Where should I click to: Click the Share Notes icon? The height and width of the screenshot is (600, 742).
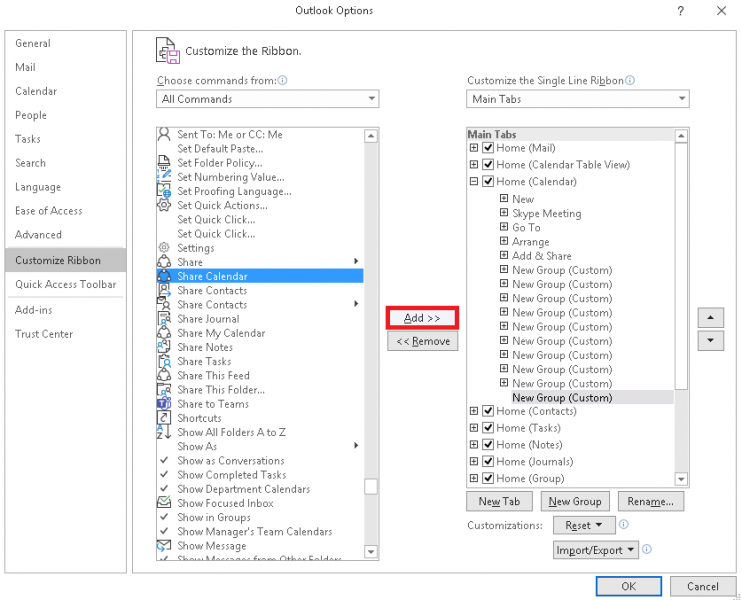164,347
